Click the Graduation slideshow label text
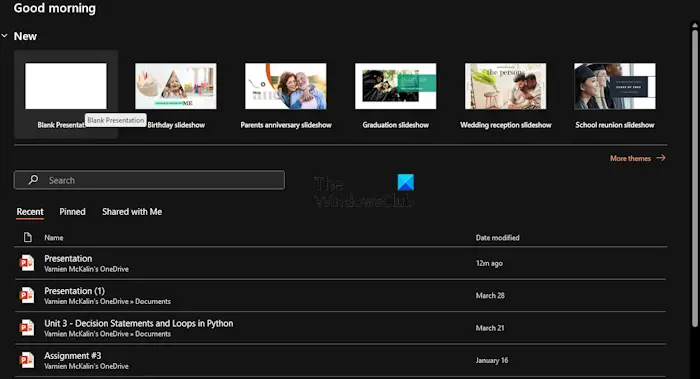The image size is (700, 379). click(396, 125)
